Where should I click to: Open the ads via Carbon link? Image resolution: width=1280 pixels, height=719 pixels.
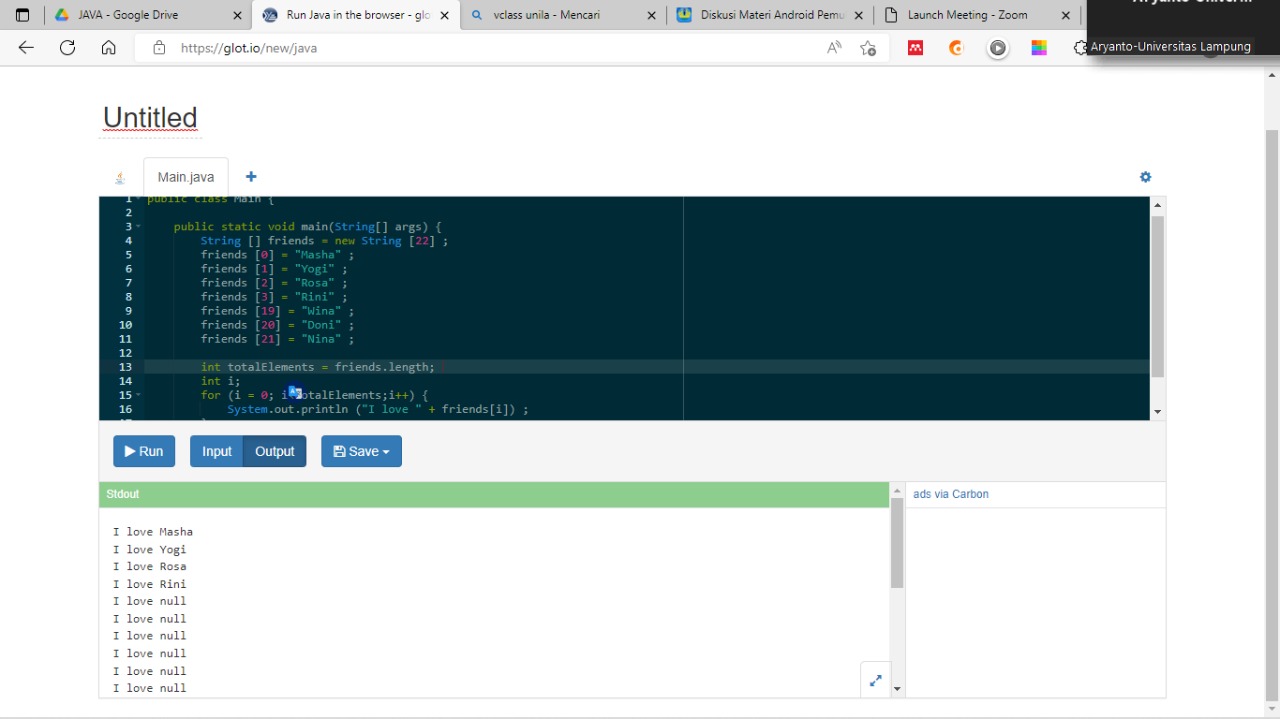coord(950,494)
